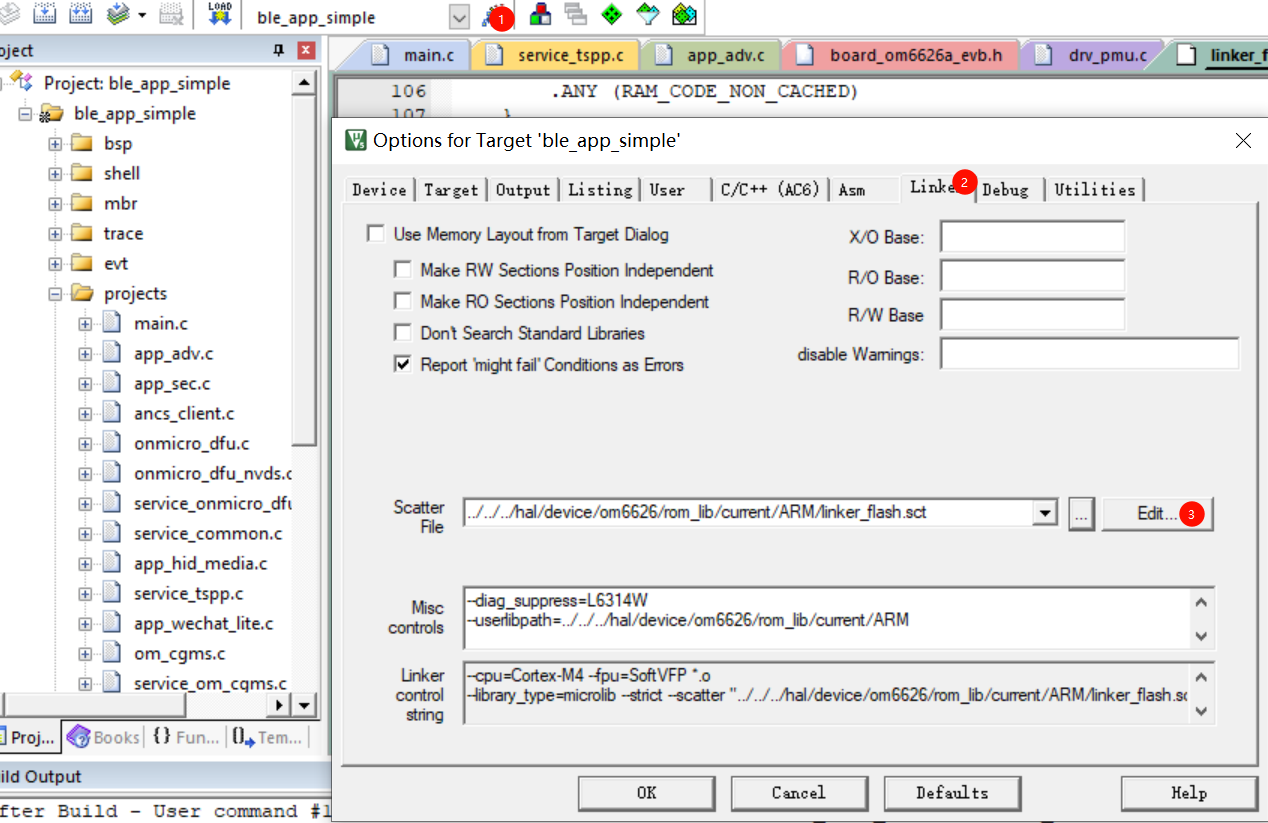
Task: Click the R/O Base input field
Action: click(1032, 276)
